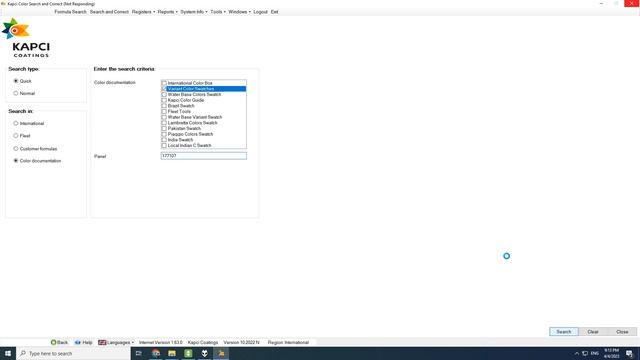The height and width of the screenshot is (360, 640).
Task: Toggle Variant Color Swatches checkbox
Action: (164, 89)
